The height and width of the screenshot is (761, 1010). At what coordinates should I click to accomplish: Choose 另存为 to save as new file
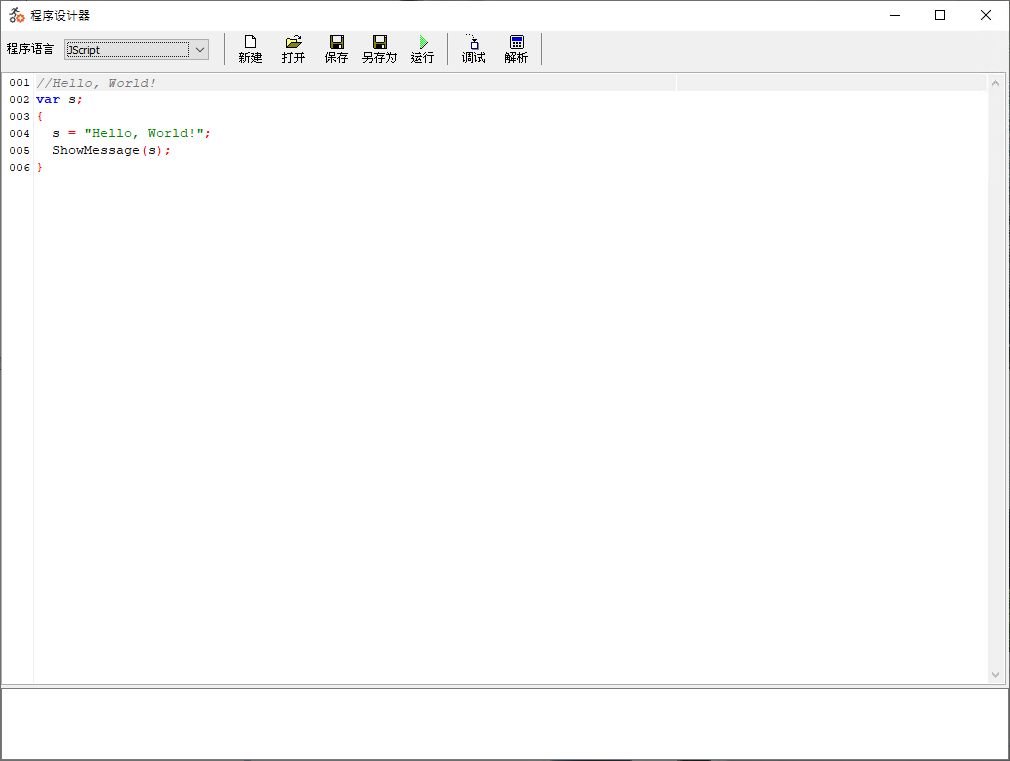pyautogui.click(x=379, y=50)
